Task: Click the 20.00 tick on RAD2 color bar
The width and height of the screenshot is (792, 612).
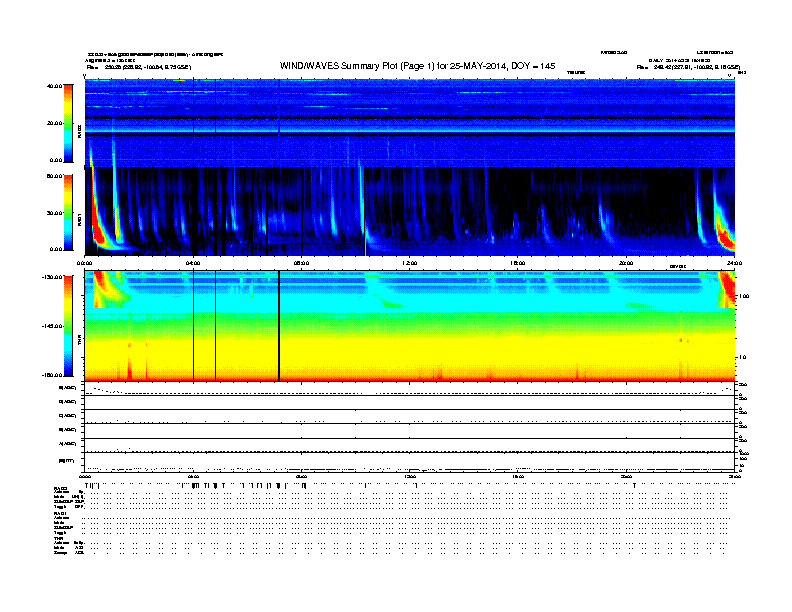Action: pos(54,123)
